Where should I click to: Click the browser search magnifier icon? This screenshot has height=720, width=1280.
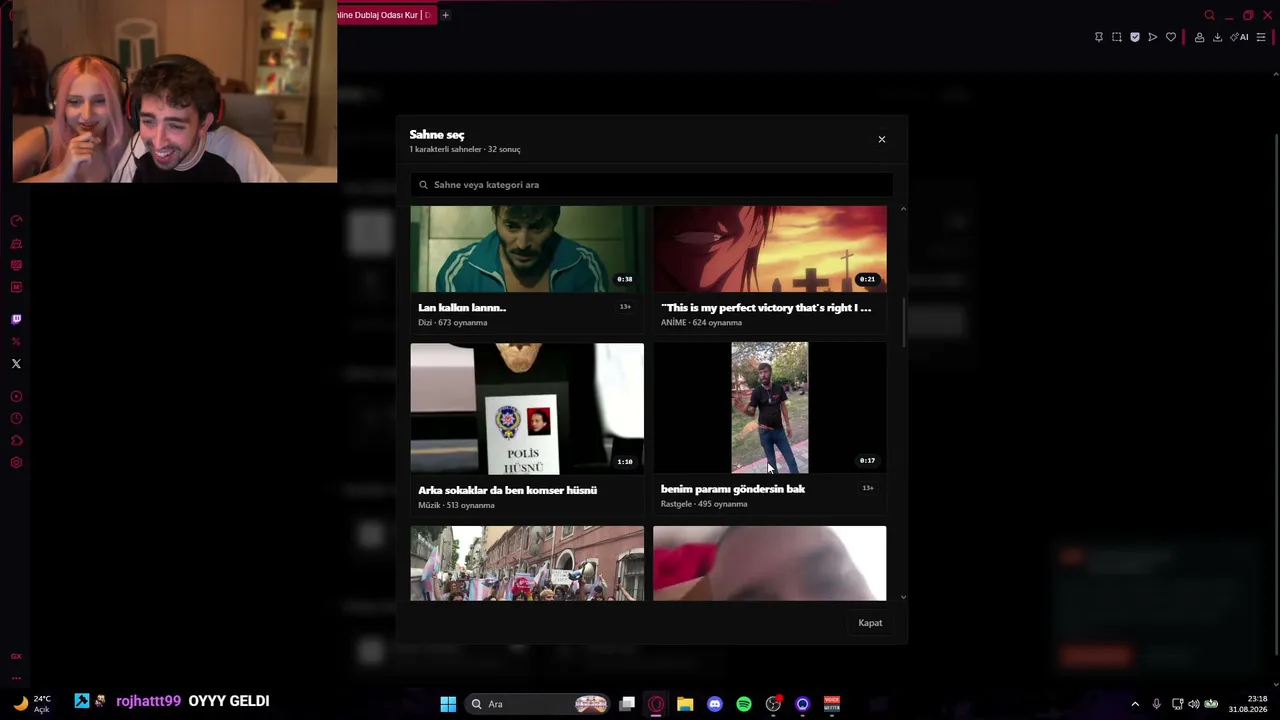tap(1210, 15)
